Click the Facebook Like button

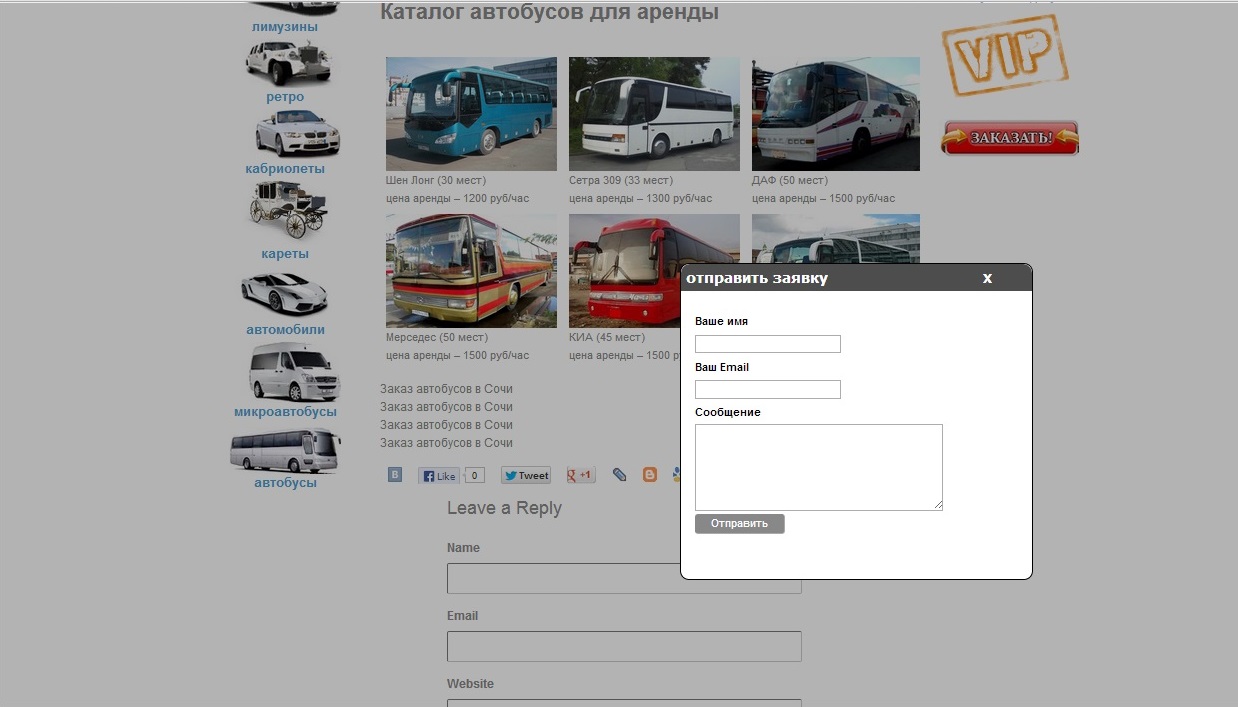pos(439,476)
